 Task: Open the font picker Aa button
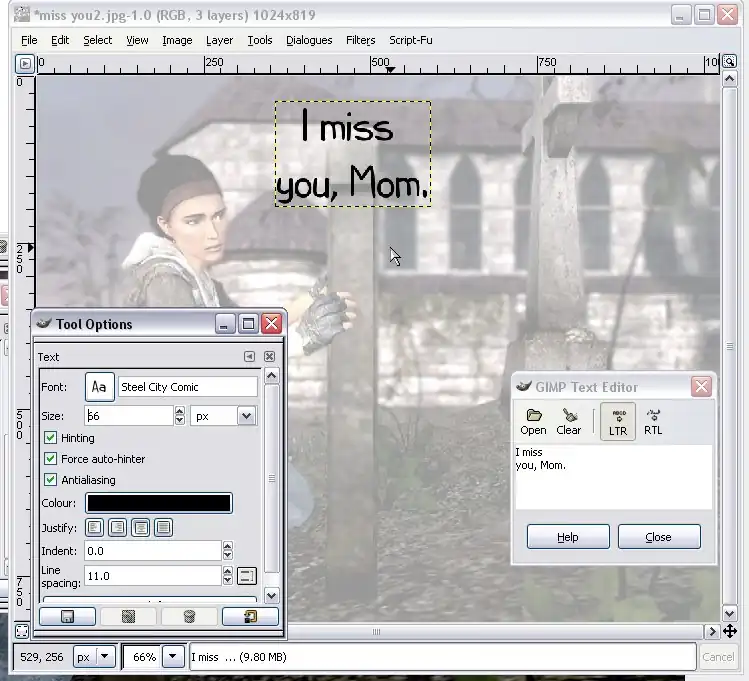(99, 387)
